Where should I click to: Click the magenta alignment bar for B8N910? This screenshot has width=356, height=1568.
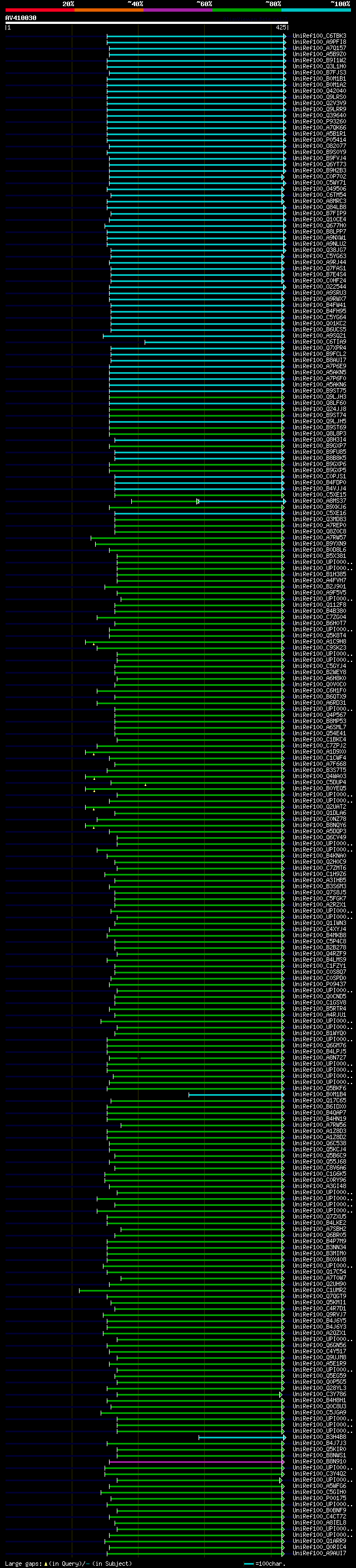click(x=196, y=1461)
